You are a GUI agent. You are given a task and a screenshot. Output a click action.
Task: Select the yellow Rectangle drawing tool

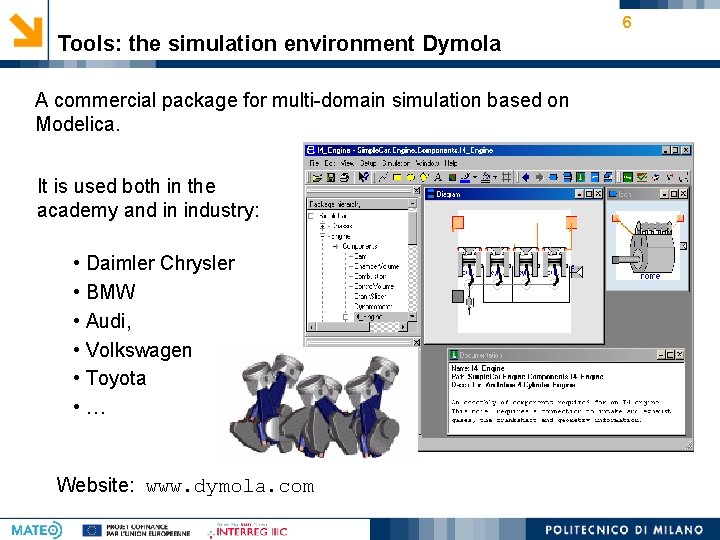pyautogui.click(x=397, y=177)
